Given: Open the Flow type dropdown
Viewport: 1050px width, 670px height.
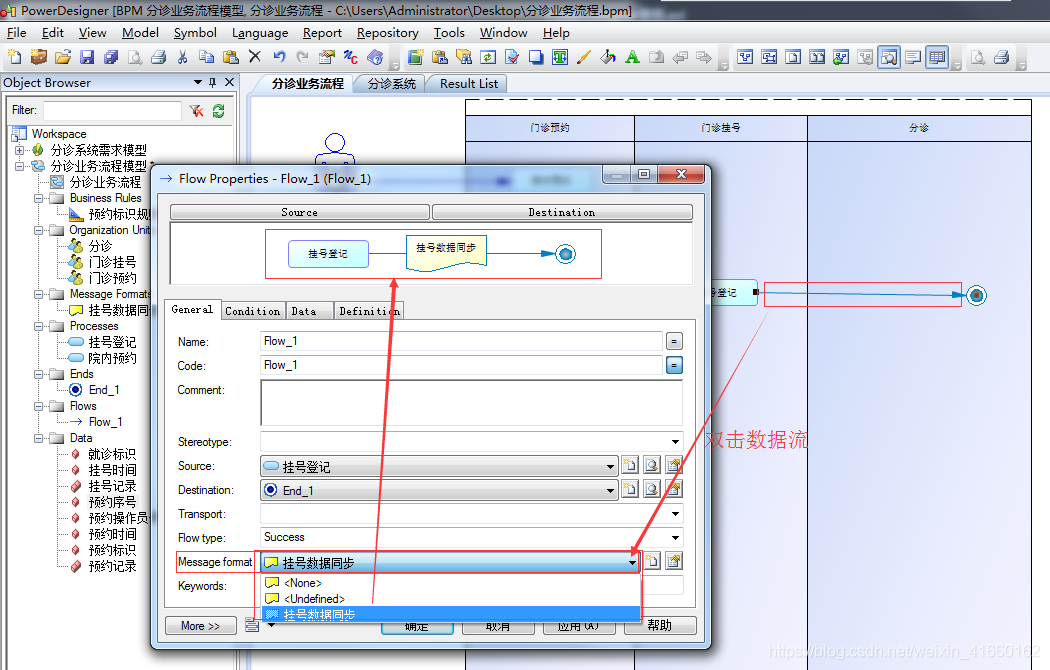Looking at the screenshot, I should (676, 537).
